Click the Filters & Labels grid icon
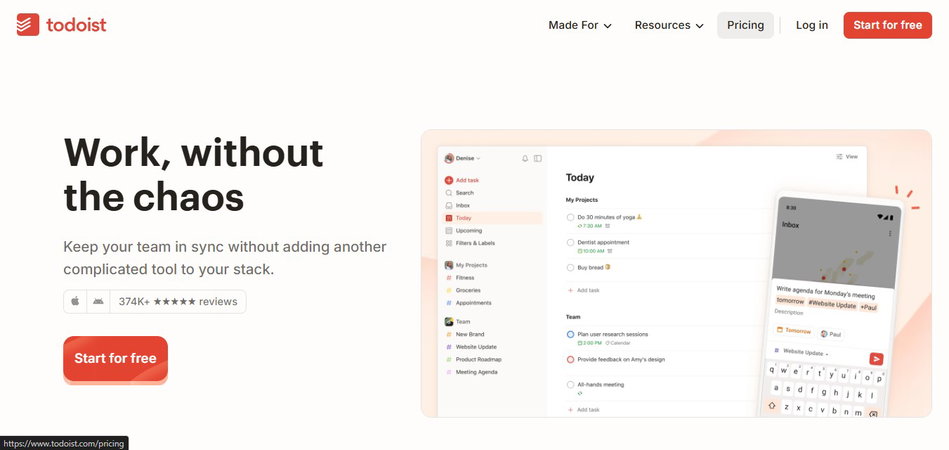The width and height of the screenshot is (949, 450). point(448,243)
